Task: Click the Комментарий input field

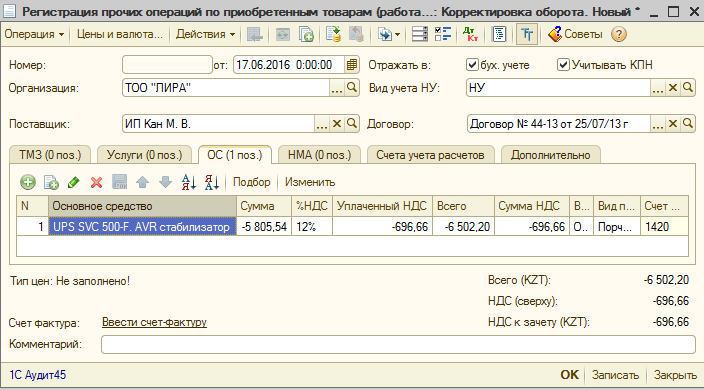Action: click(x=398, y=345)
